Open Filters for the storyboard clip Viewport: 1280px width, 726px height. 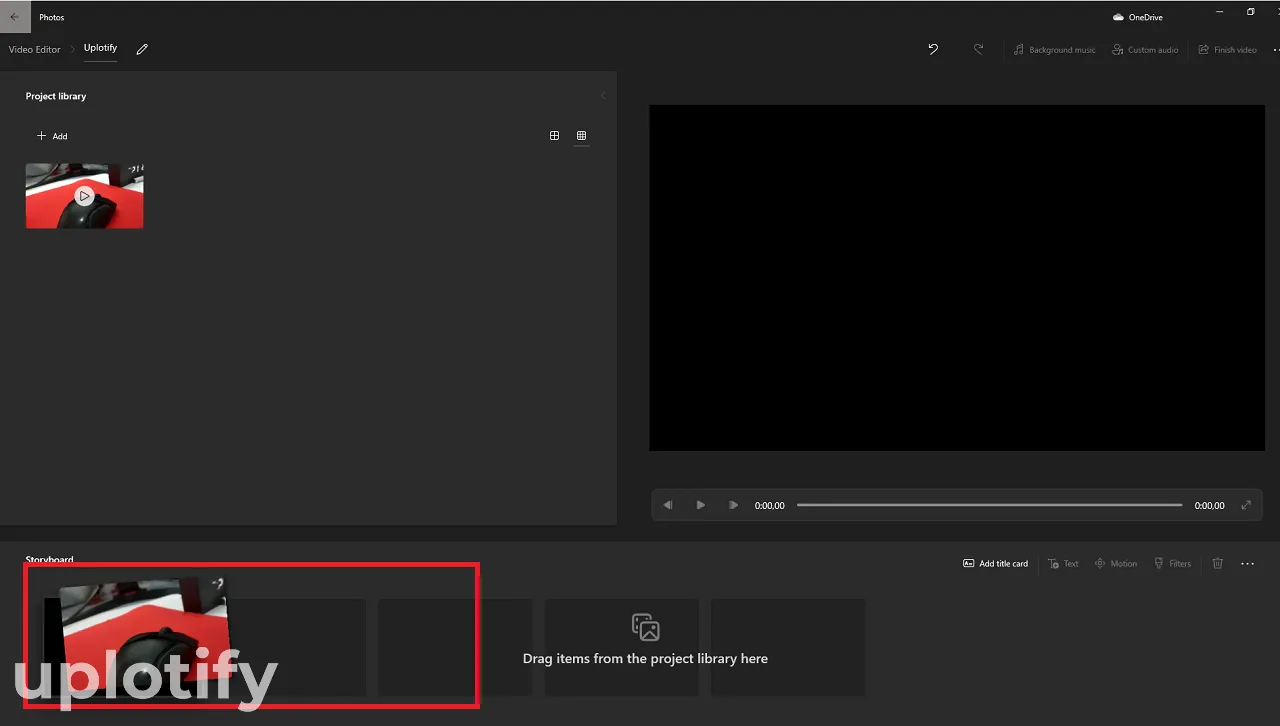1172,563
